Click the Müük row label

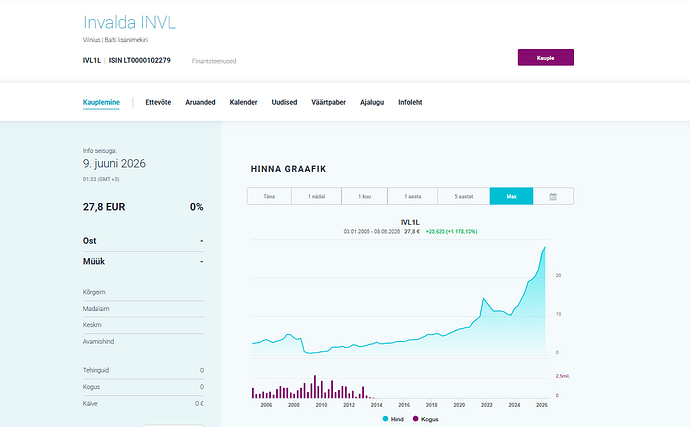coord(94,261)
